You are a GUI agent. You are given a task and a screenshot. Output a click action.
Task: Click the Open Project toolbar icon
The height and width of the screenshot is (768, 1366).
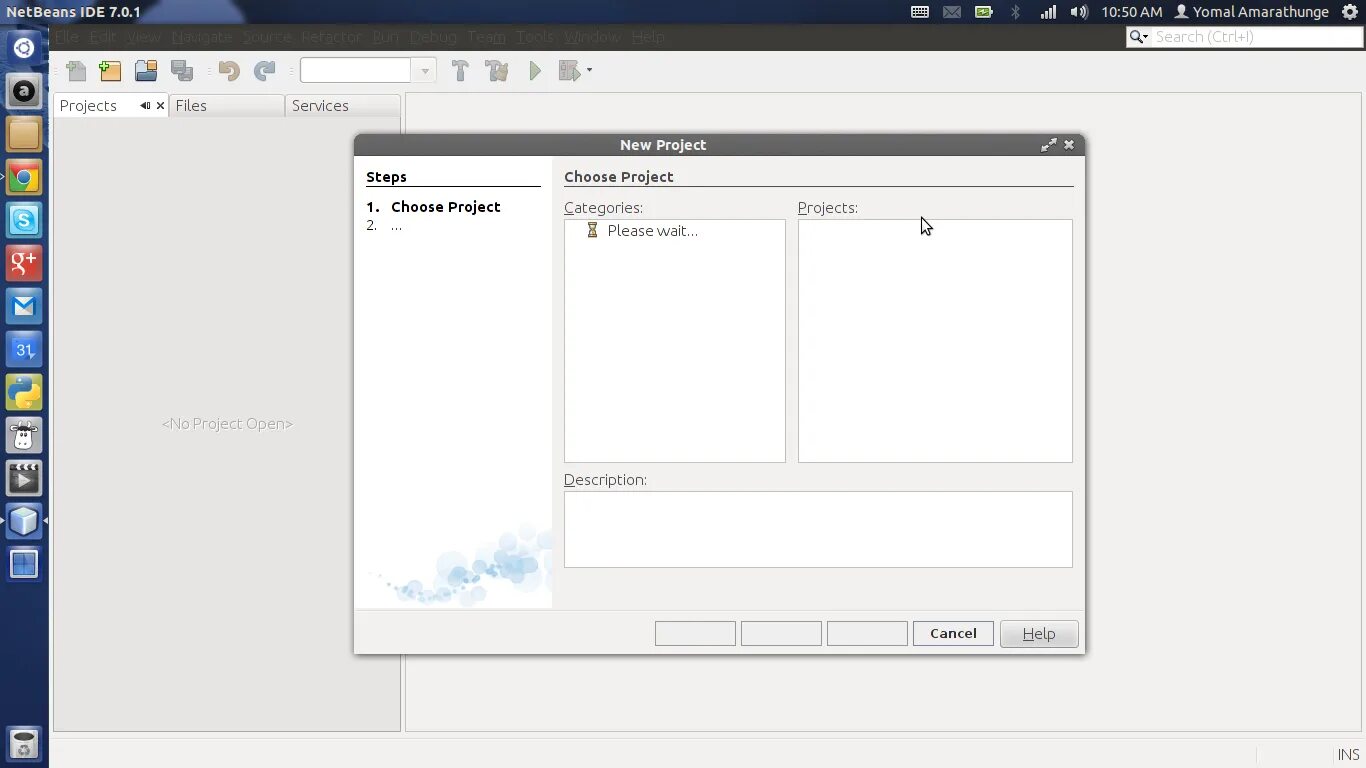click(x=146, y=71)
